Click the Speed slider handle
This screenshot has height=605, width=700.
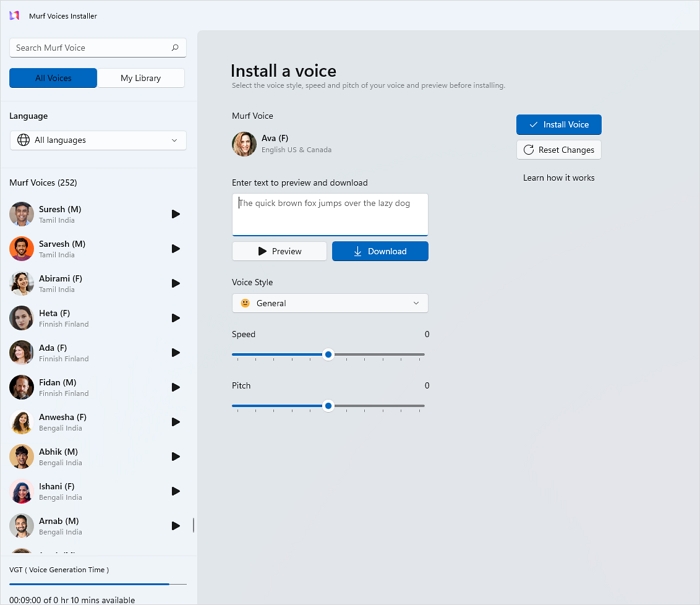[328, 354]
